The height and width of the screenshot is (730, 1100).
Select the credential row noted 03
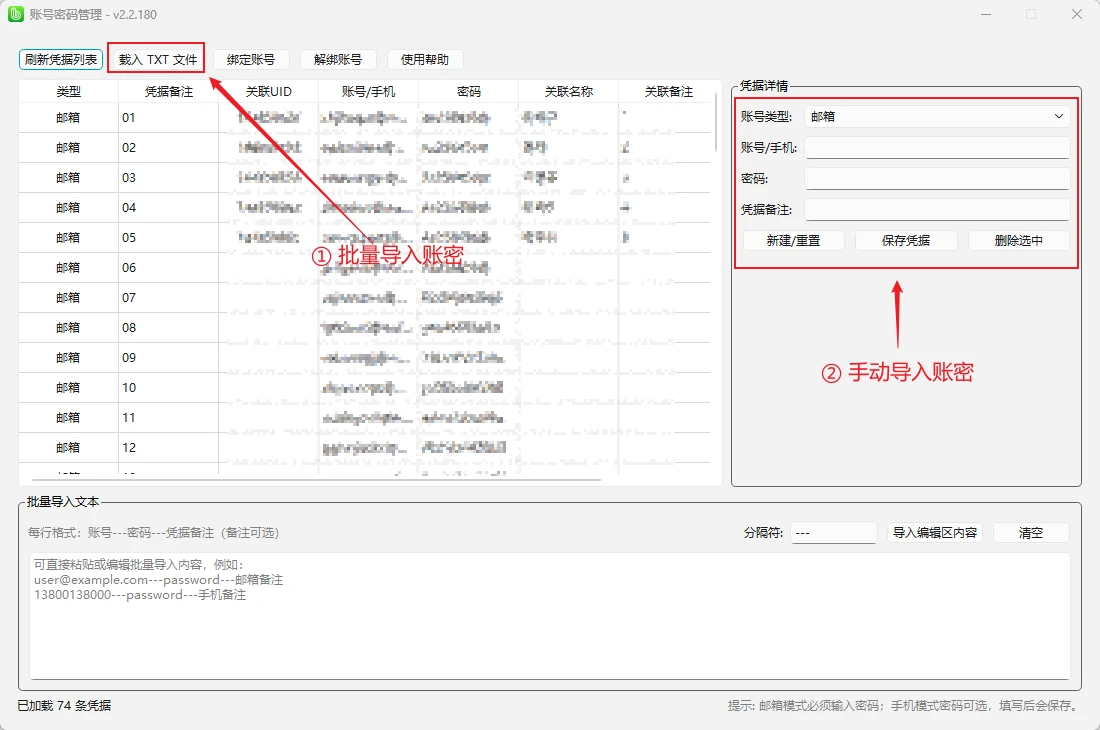click(365, 178)
